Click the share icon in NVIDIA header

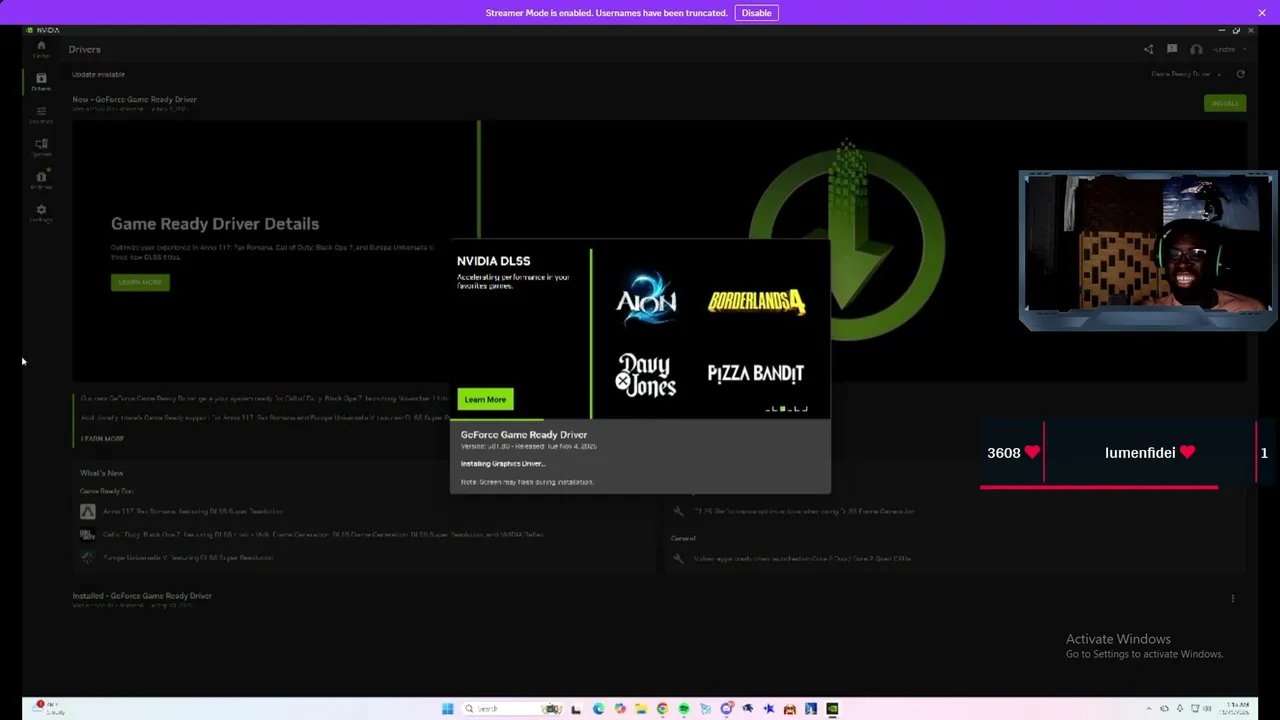coord(1148,49)
